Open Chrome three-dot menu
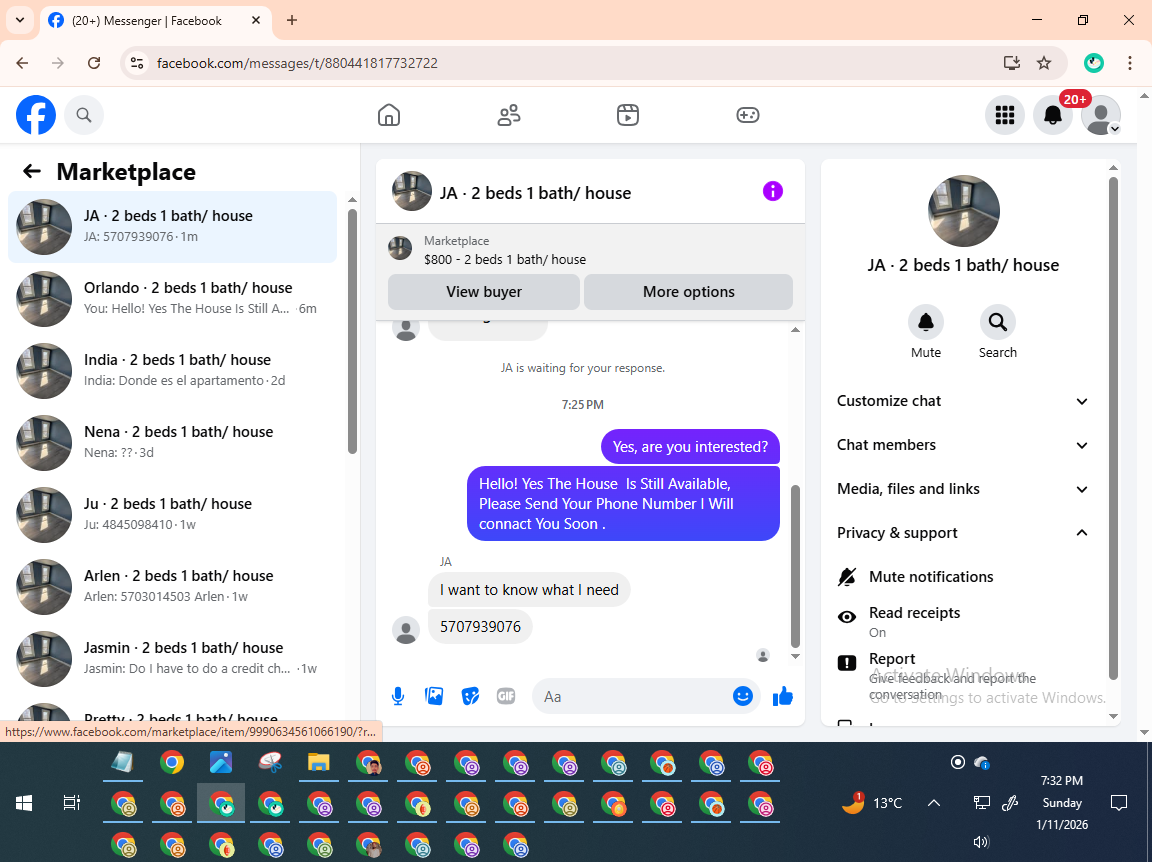 coord(1129,63)
